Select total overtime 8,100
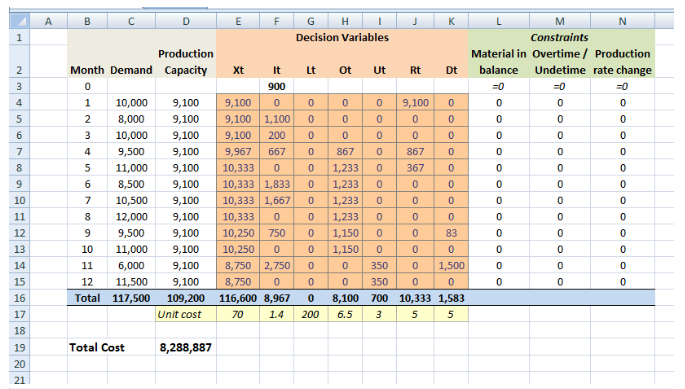 (x=345, y=298)
